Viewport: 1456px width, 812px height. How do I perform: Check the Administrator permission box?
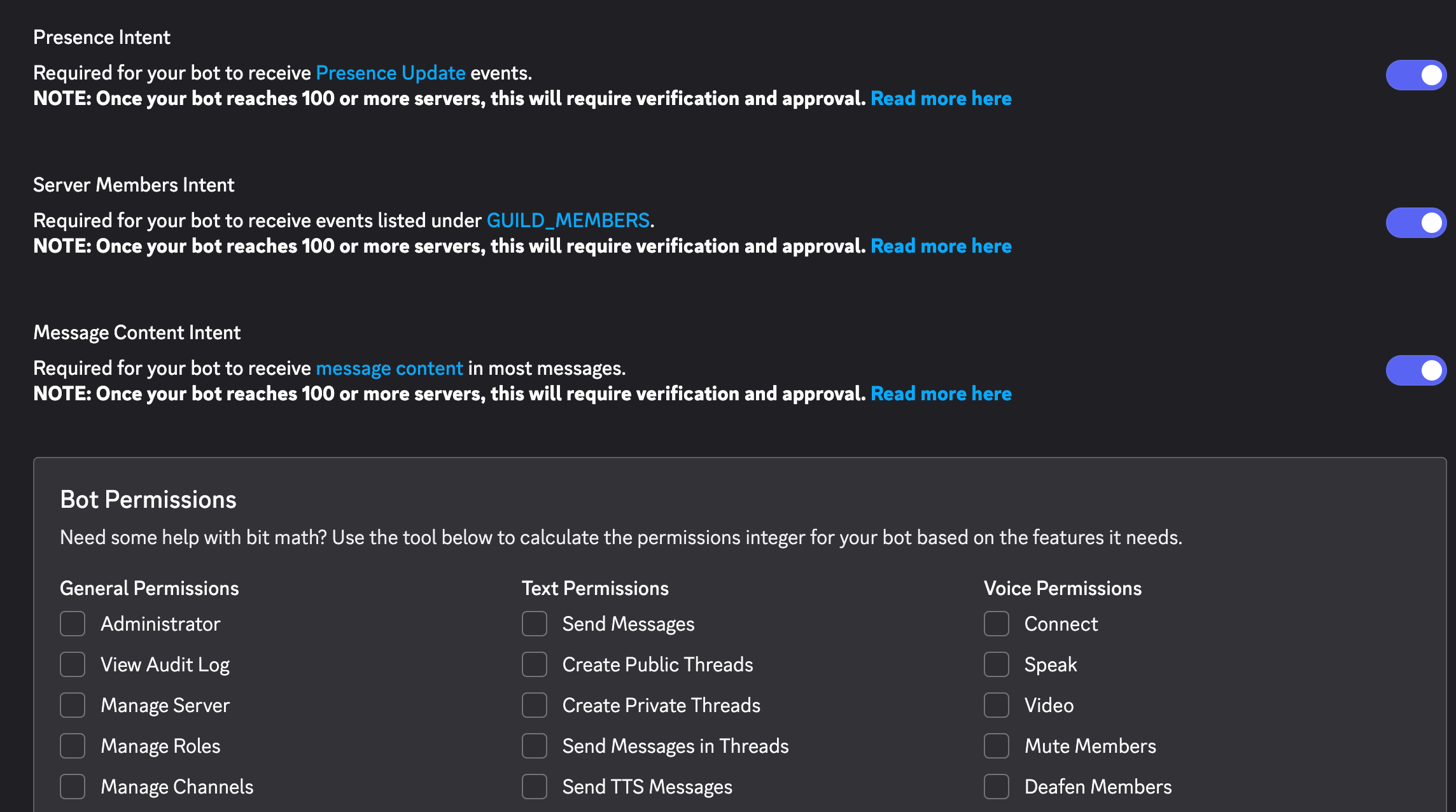[x=73, y=624]
